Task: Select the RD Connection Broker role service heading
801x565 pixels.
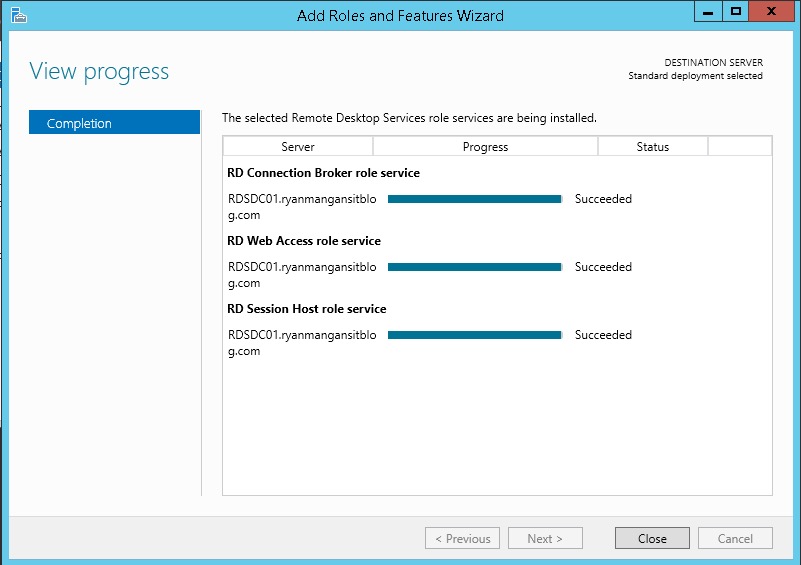Action: [x=323, y=173]
